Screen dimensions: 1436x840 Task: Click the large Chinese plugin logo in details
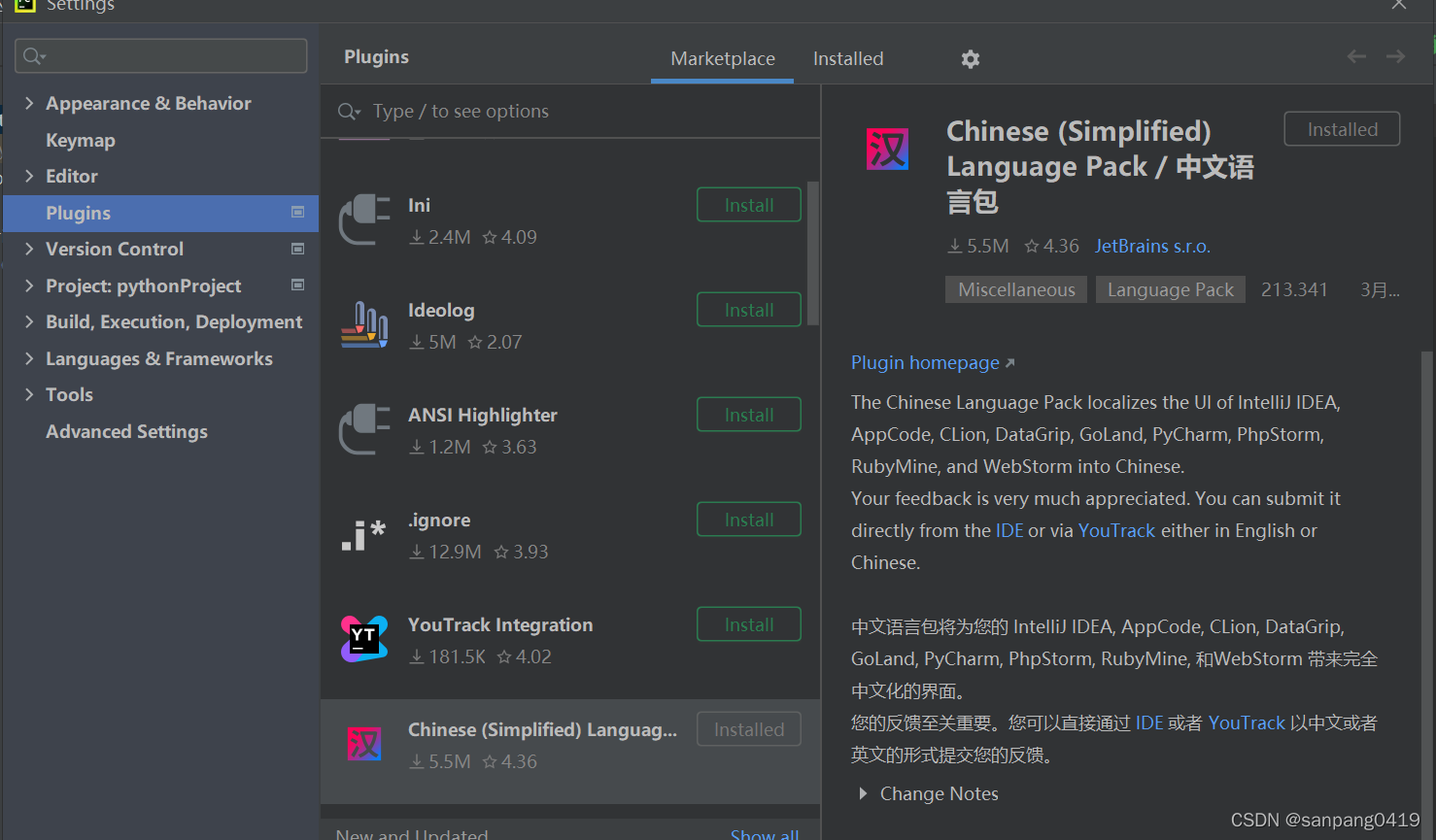pos(887,150)
